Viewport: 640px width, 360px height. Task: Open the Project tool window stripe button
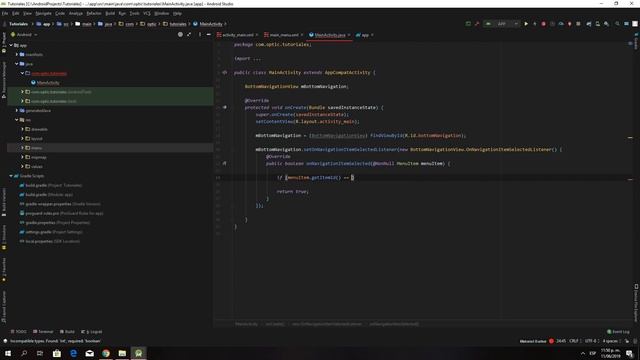pyautogui.click(x=4, y=42)
